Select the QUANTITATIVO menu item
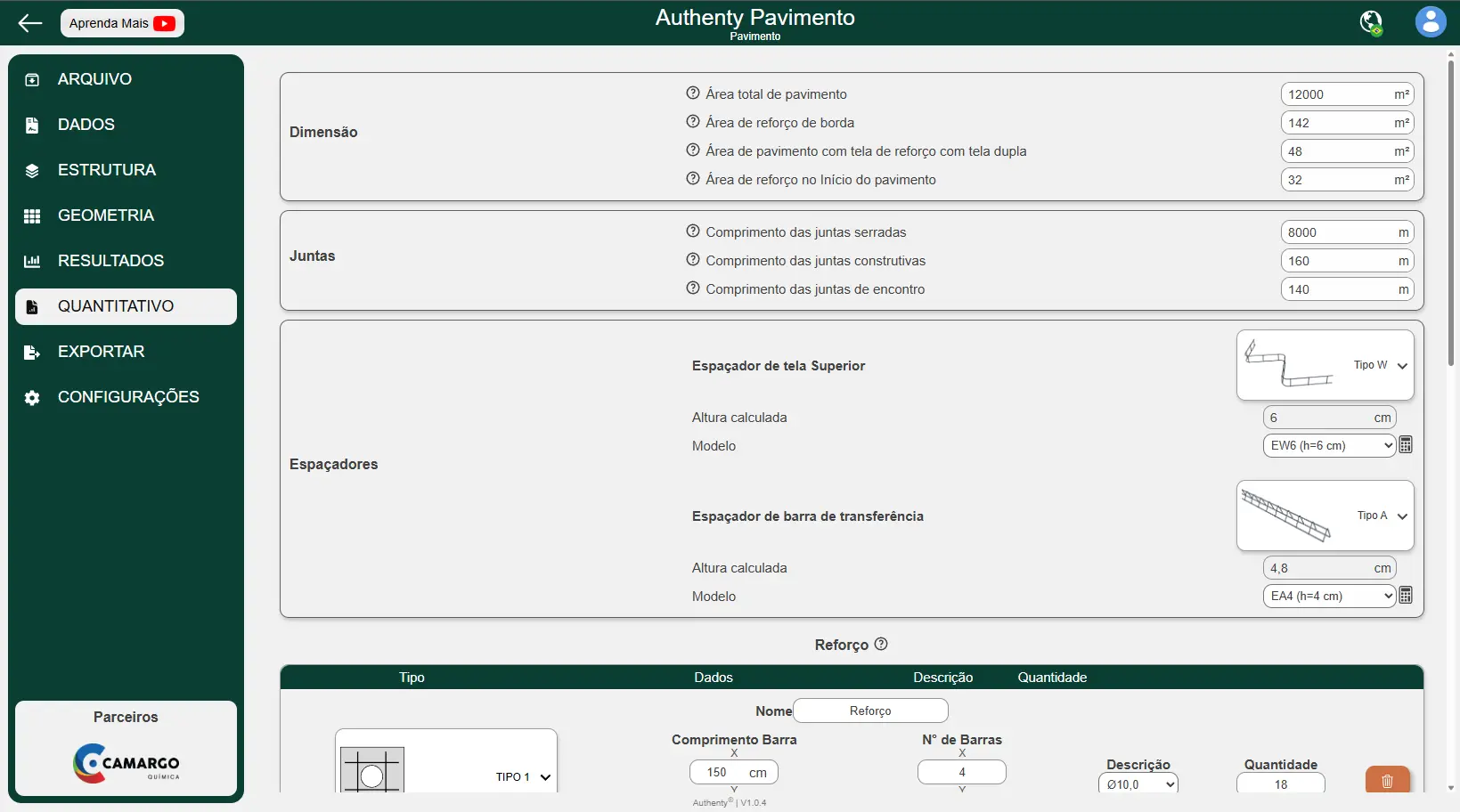 click(x=126, y=306)
